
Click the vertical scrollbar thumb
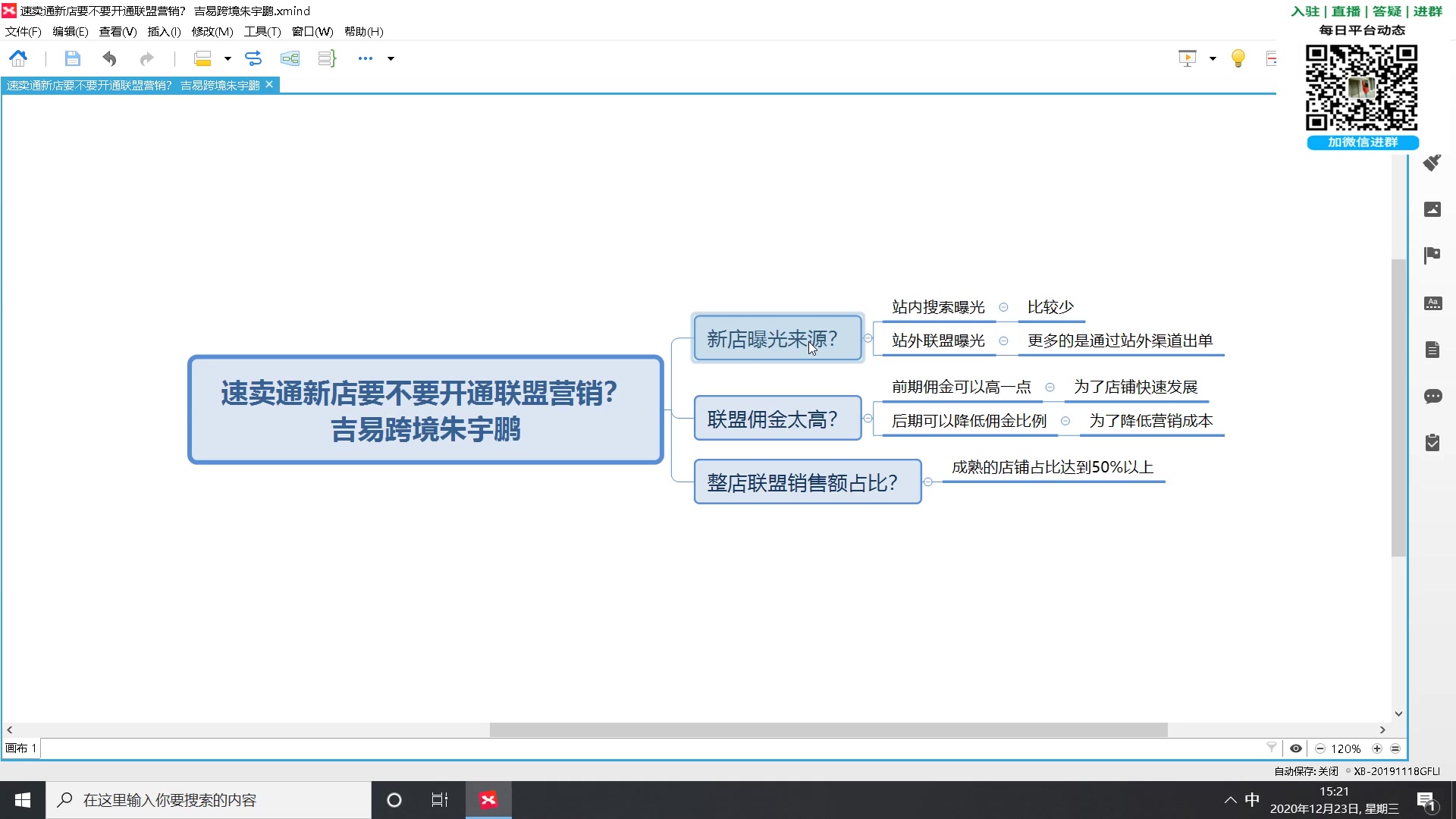(1398, 408)
